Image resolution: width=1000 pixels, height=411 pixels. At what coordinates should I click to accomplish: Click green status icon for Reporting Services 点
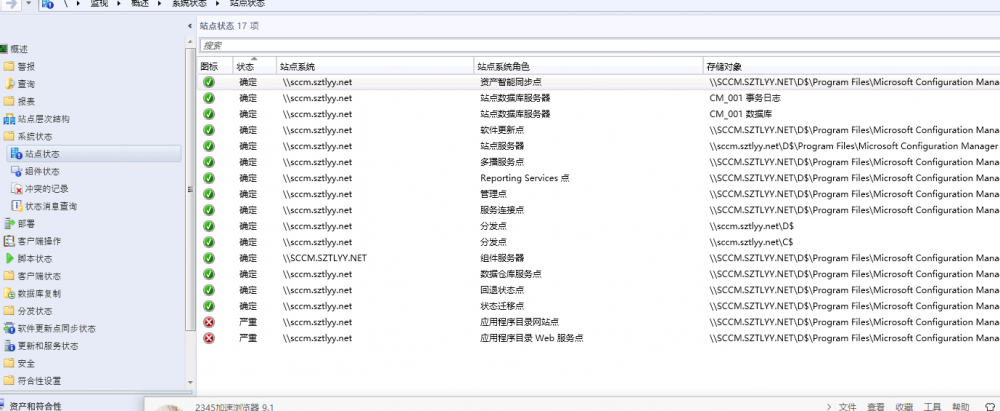tap(209, 178)
